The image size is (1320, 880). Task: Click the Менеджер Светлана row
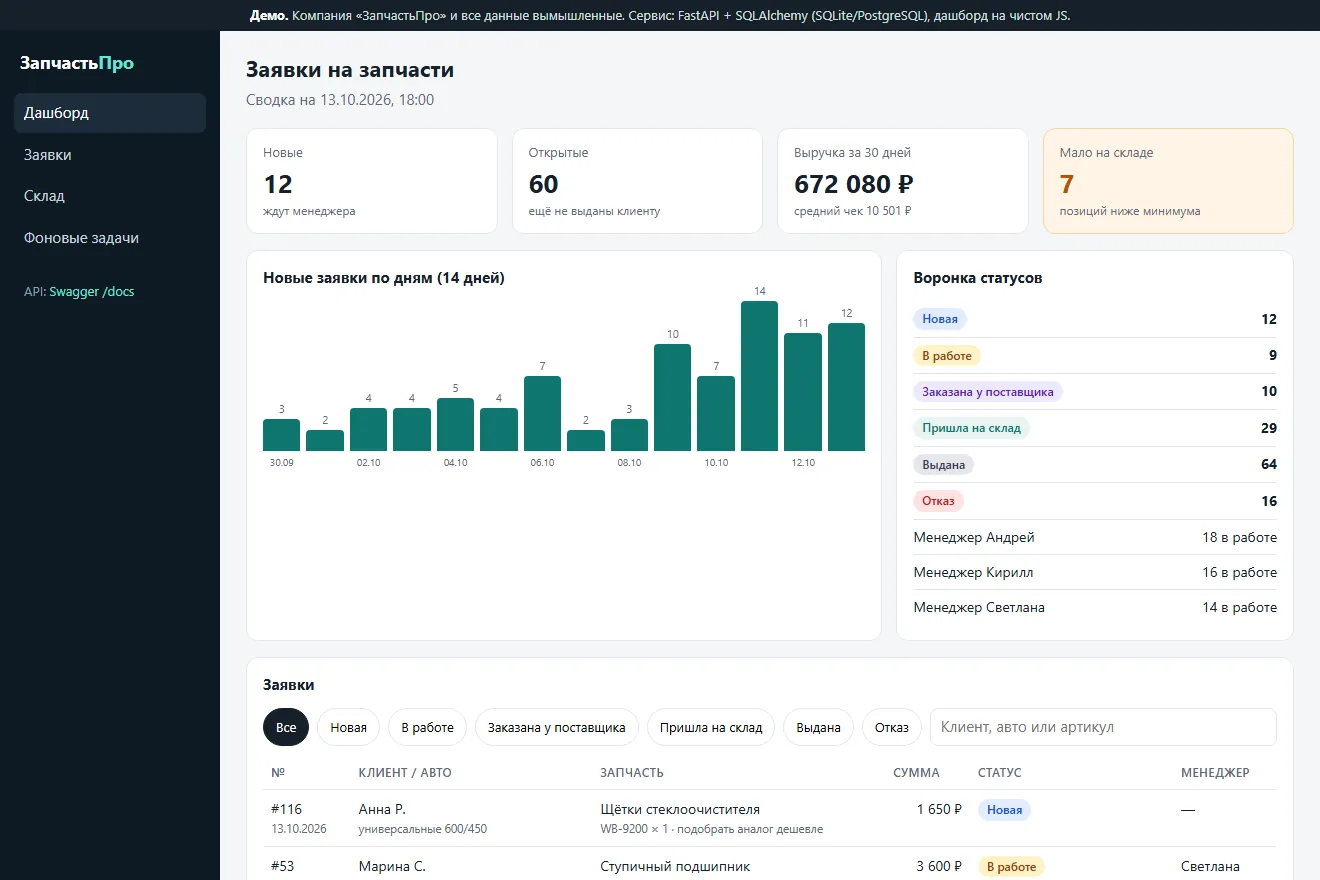point(1095,607)
